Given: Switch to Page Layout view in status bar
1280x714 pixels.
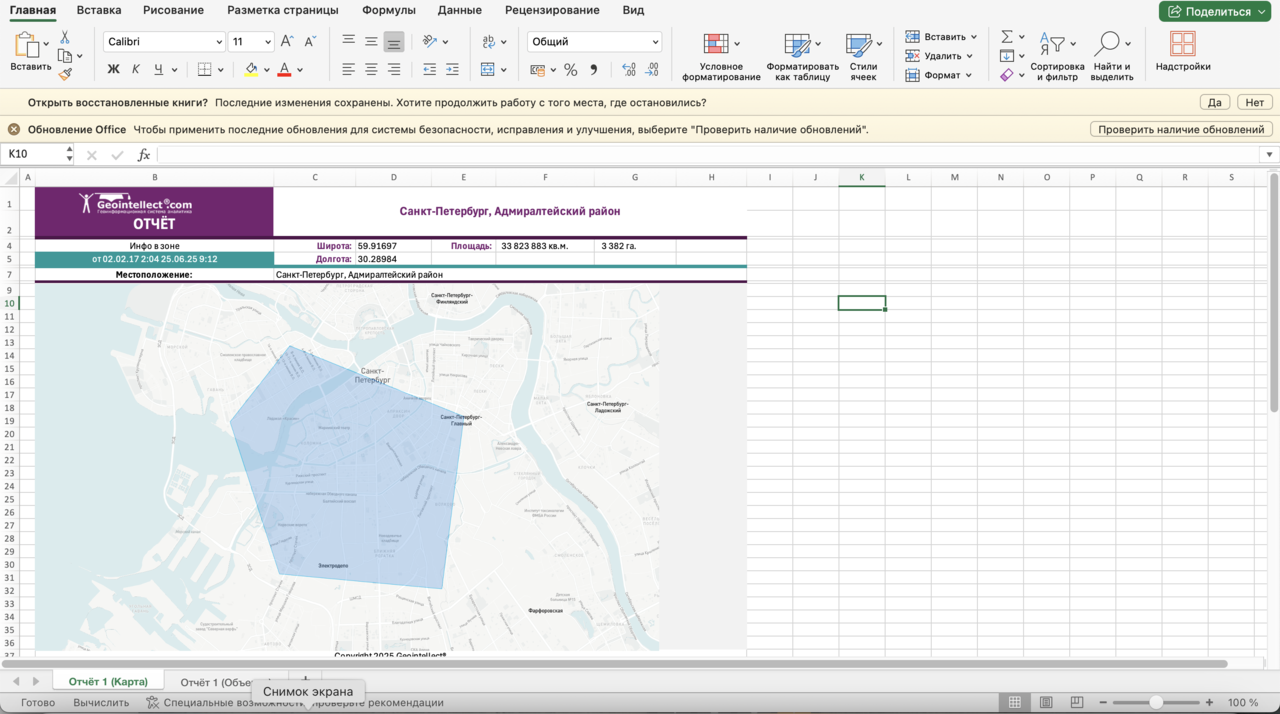Looking at the screenshot, I should point(1046,703).
